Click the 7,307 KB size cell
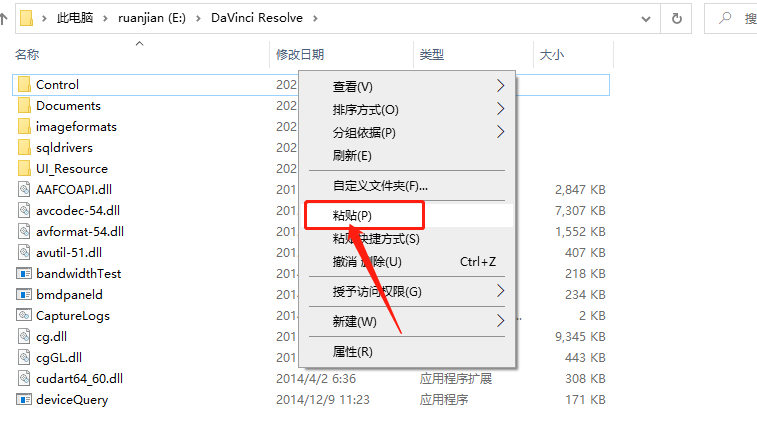757x429 pixels. [x=580, y=210]
